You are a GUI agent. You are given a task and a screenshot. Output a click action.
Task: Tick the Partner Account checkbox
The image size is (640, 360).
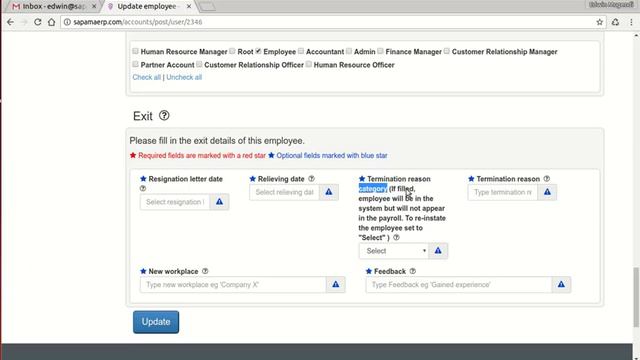coord(136,64)
